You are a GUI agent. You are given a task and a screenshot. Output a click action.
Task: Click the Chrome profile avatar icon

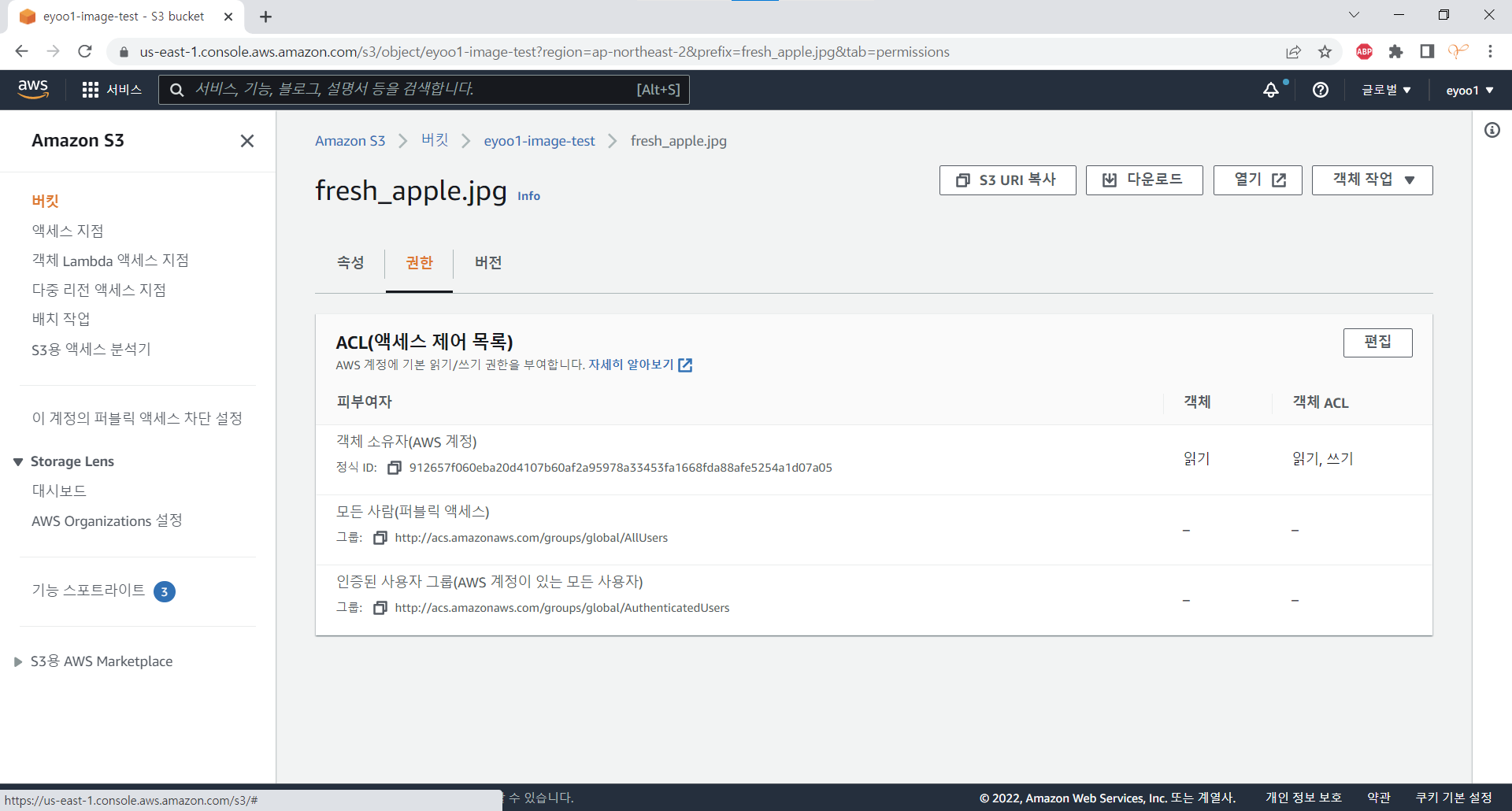coord(1458,52)
